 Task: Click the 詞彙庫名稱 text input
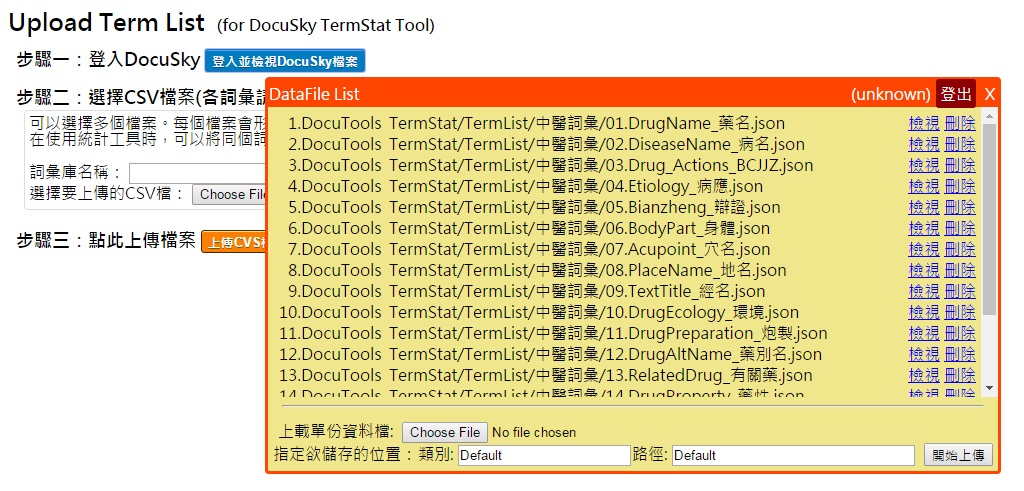pyautogui.click(x=197, y=173)
